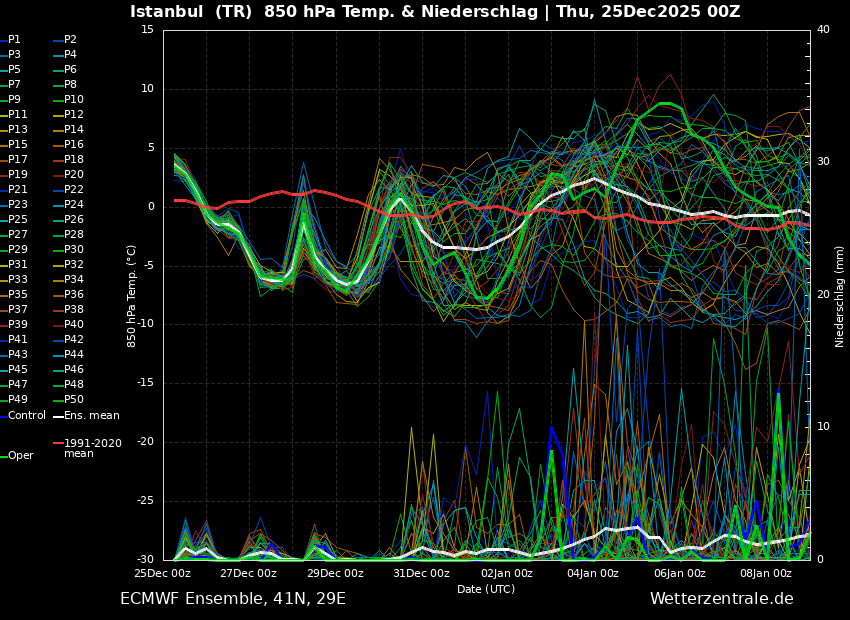Click legend entry P27
The height and width of the screenshot is (620, 850).
[x=14, y=235]
